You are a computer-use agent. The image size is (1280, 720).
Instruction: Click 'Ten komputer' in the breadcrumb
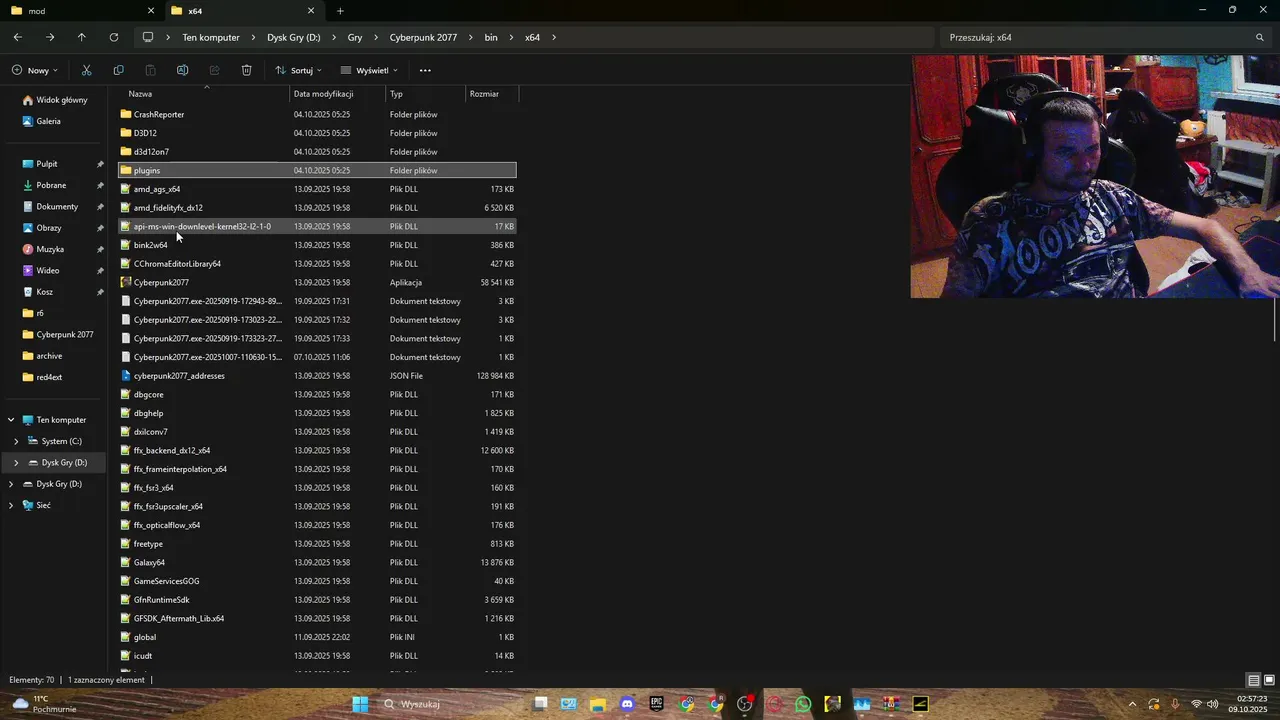coord(211,37)
